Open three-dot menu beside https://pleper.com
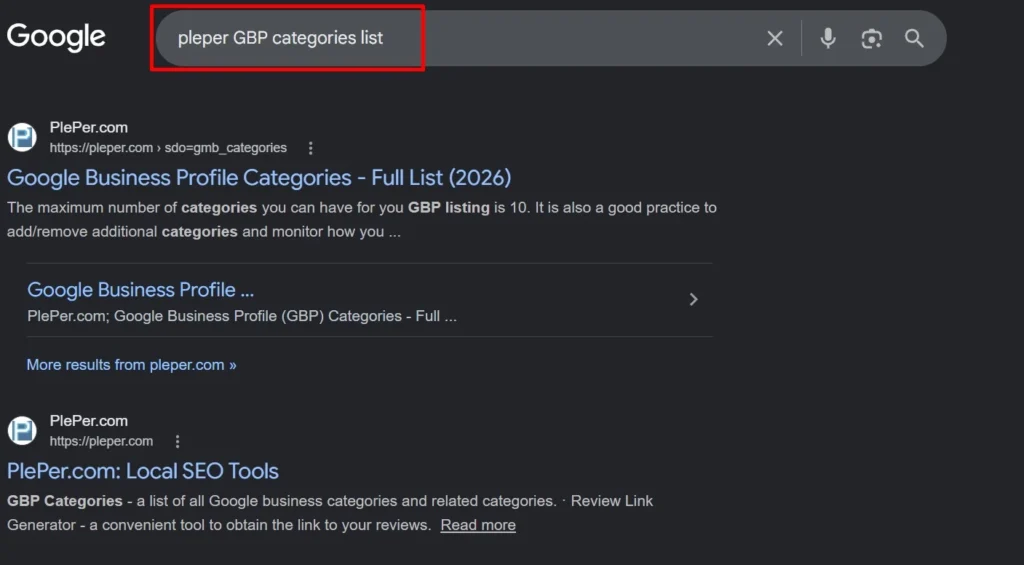The width and height of the screenshot is (1024, 565). click(177, 442)
